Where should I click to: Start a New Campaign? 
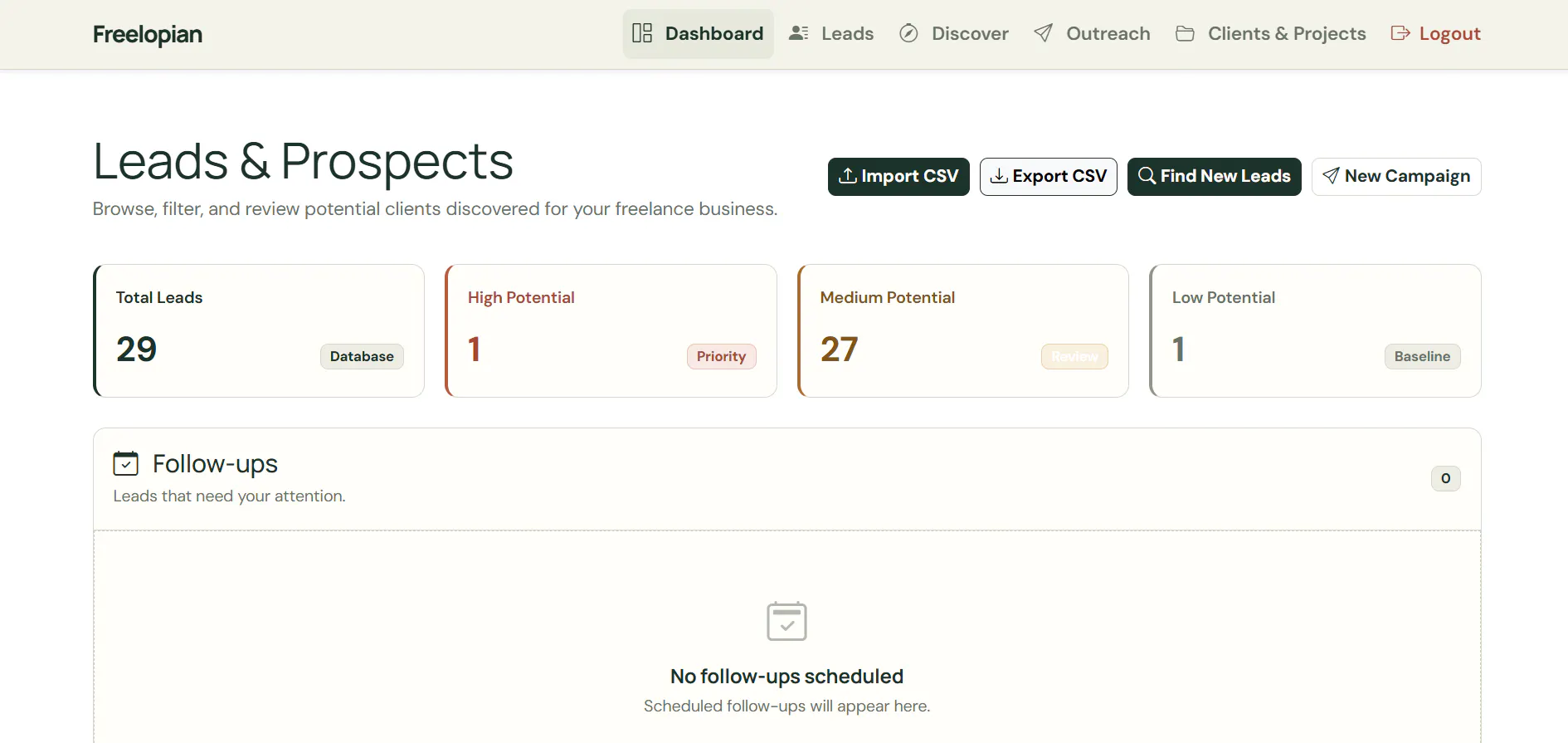pos(1396,177)
